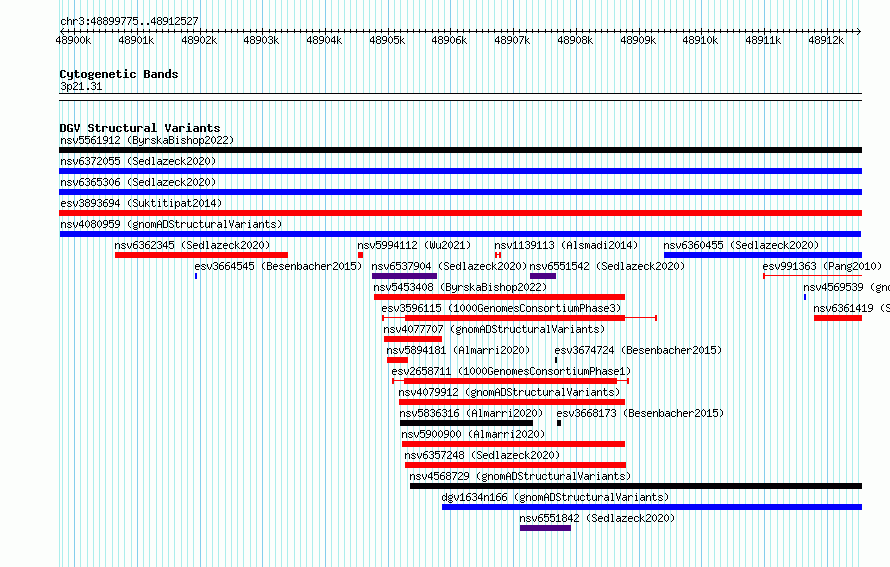Screen dimensions: 890x567
Task: Open nsv5900900 (Almarri2020) label
Action: [473, 434]
